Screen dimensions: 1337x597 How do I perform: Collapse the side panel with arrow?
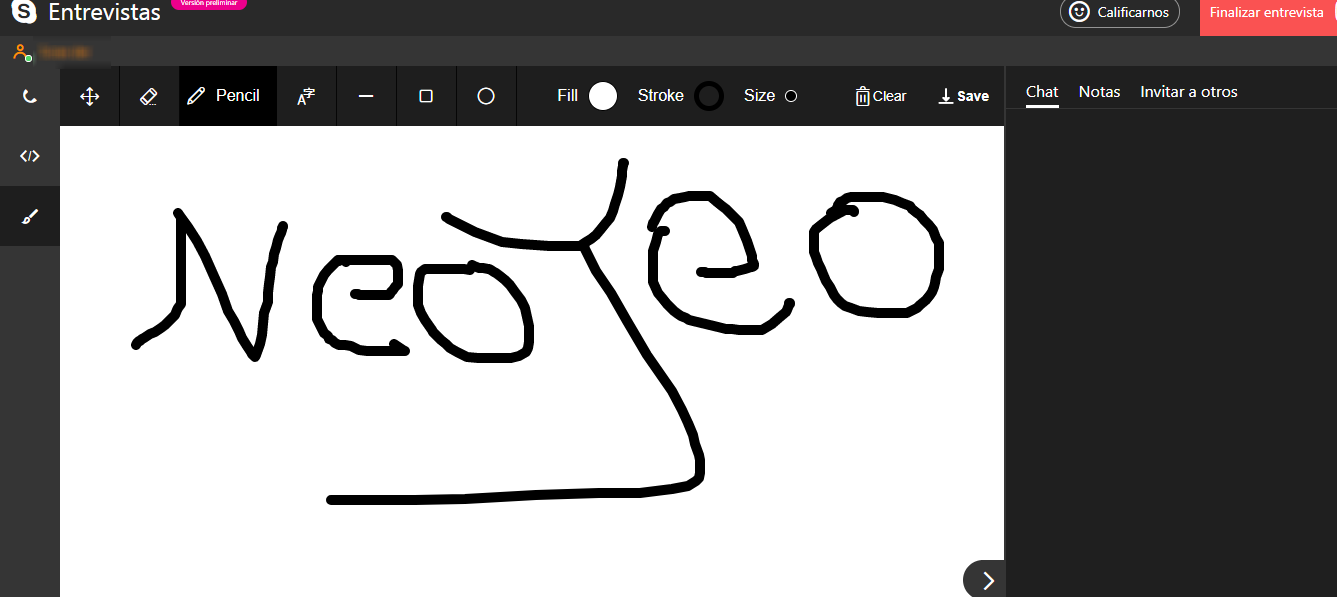[986, 580]
